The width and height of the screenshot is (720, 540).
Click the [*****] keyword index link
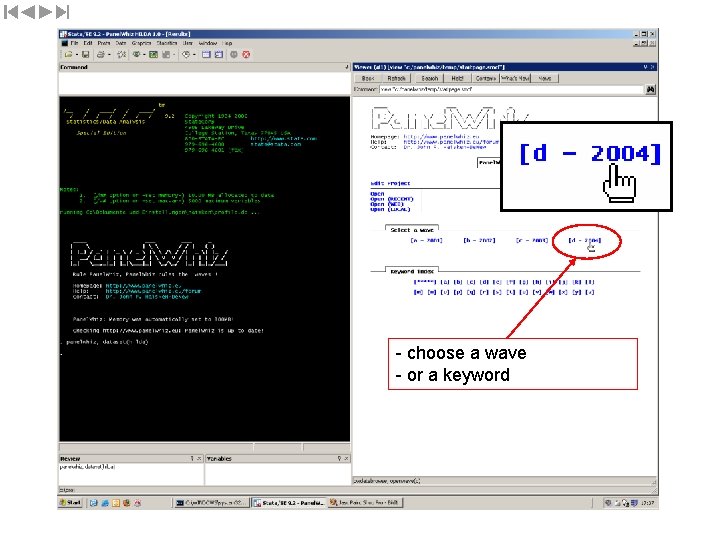(x=425, y=282)
